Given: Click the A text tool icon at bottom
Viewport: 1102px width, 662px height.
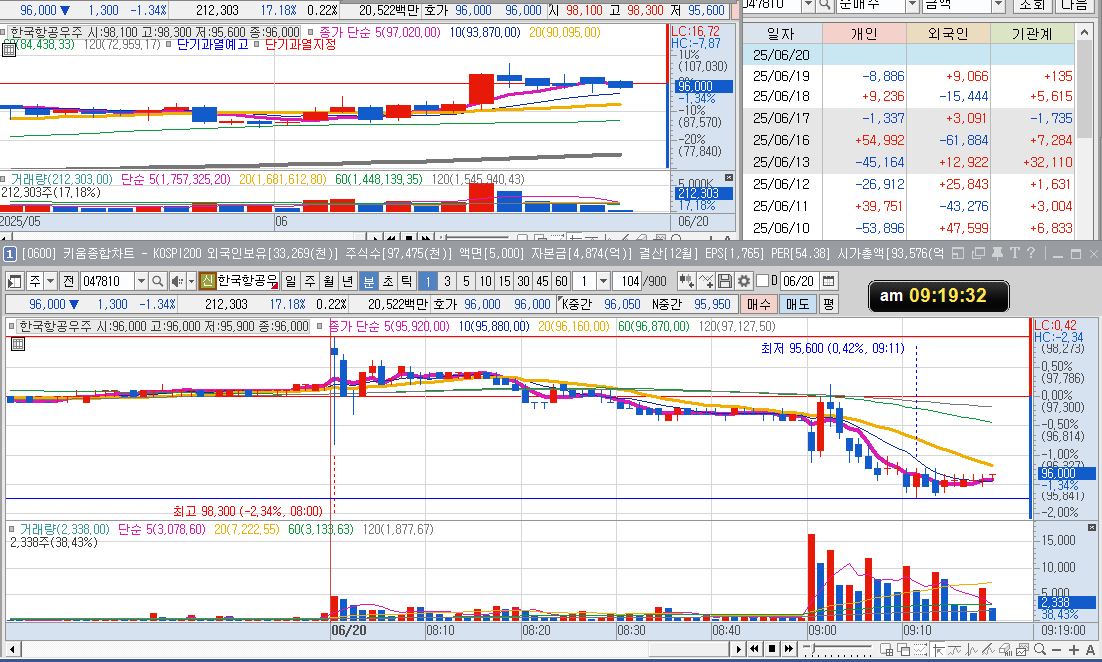Looking at the screenshot, I should 1090,650.
